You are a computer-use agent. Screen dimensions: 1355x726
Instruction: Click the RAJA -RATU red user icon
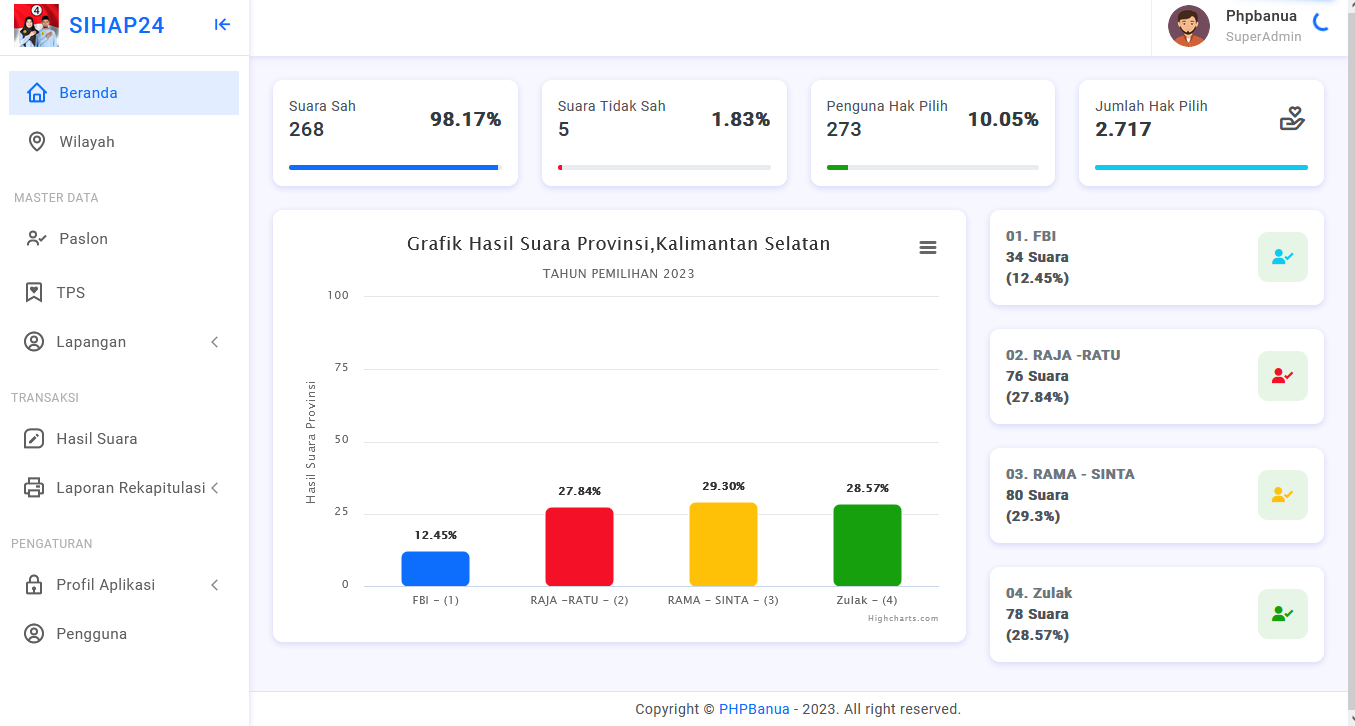1282,376
